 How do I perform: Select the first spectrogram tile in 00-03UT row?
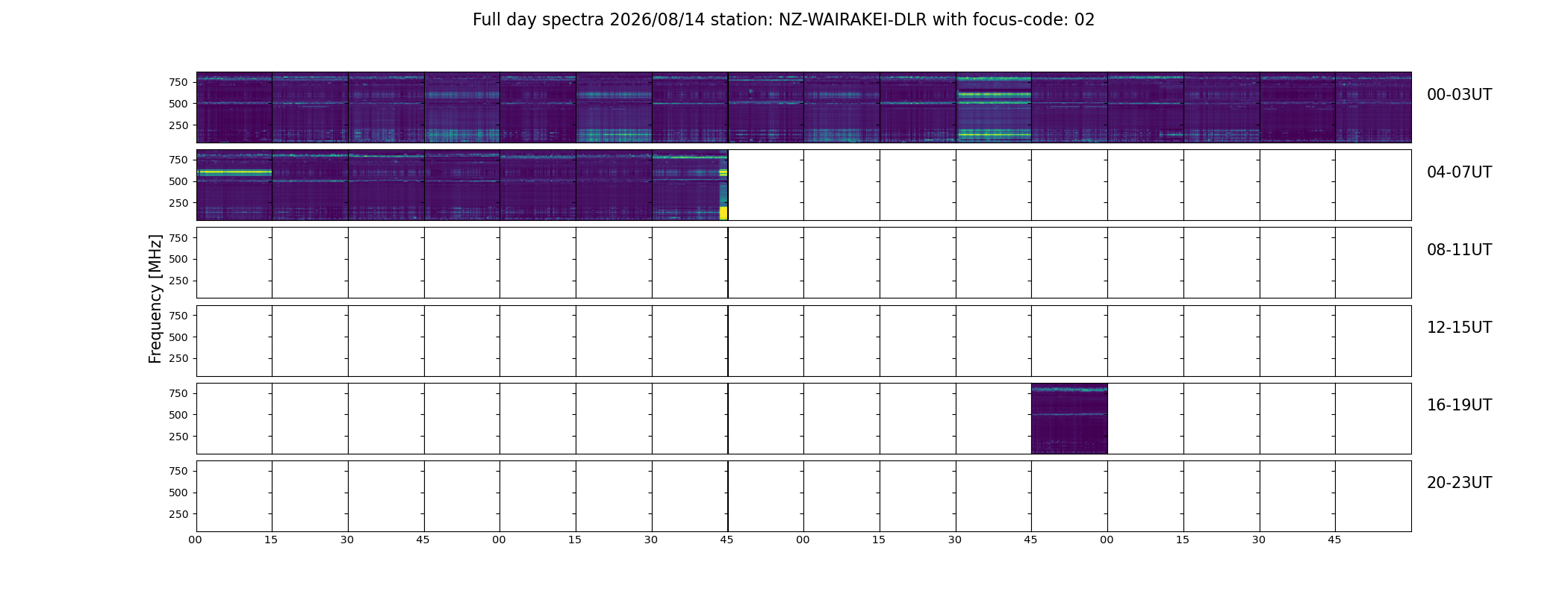(x=234, y=107)
